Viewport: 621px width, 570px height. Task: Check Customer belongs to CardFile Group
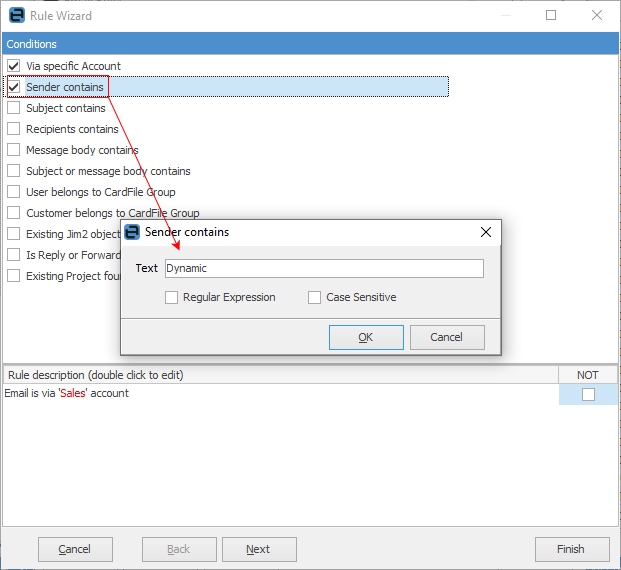pyautogui.click(x=13, y=213)
